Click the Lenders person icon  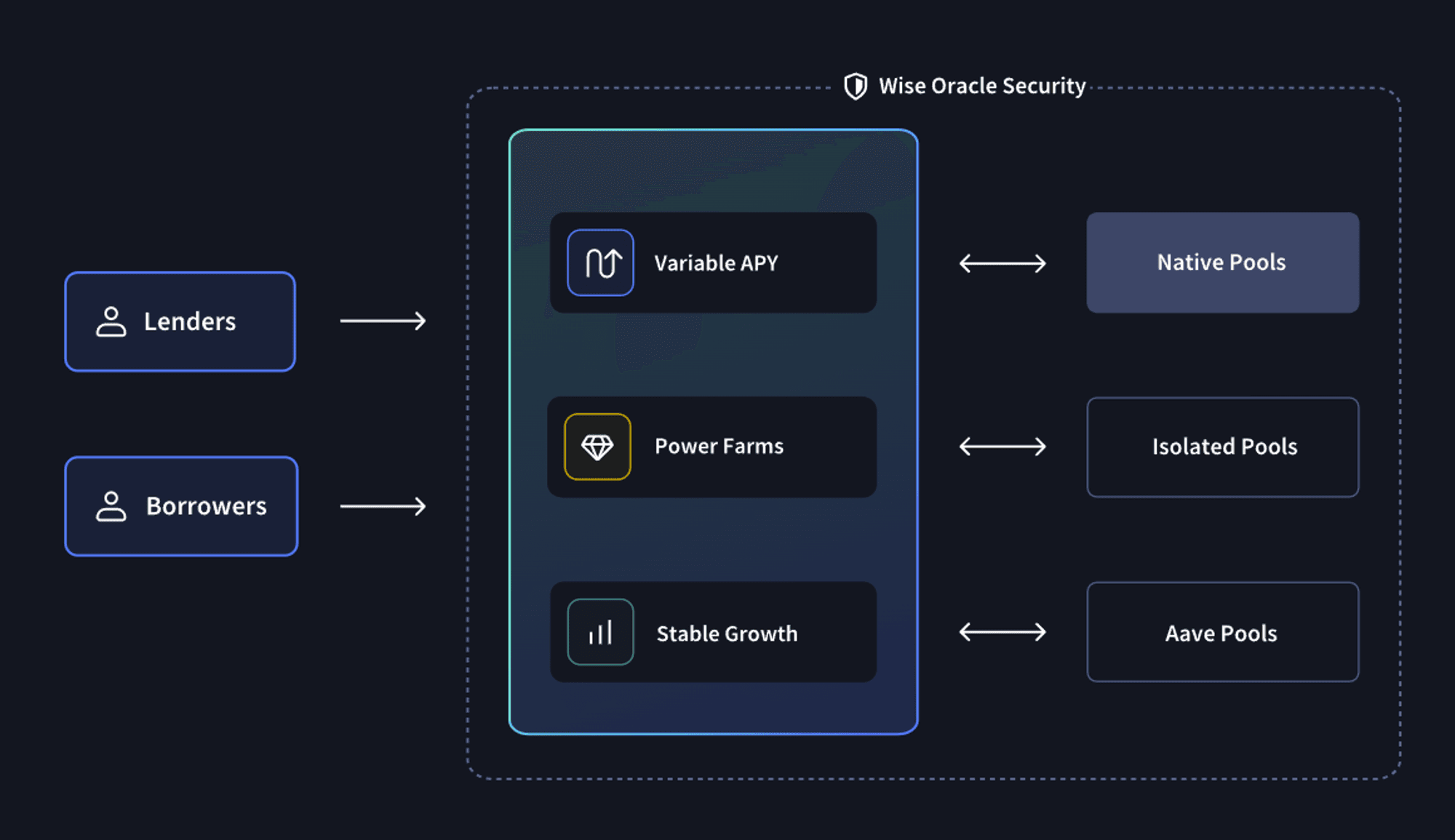111,321
